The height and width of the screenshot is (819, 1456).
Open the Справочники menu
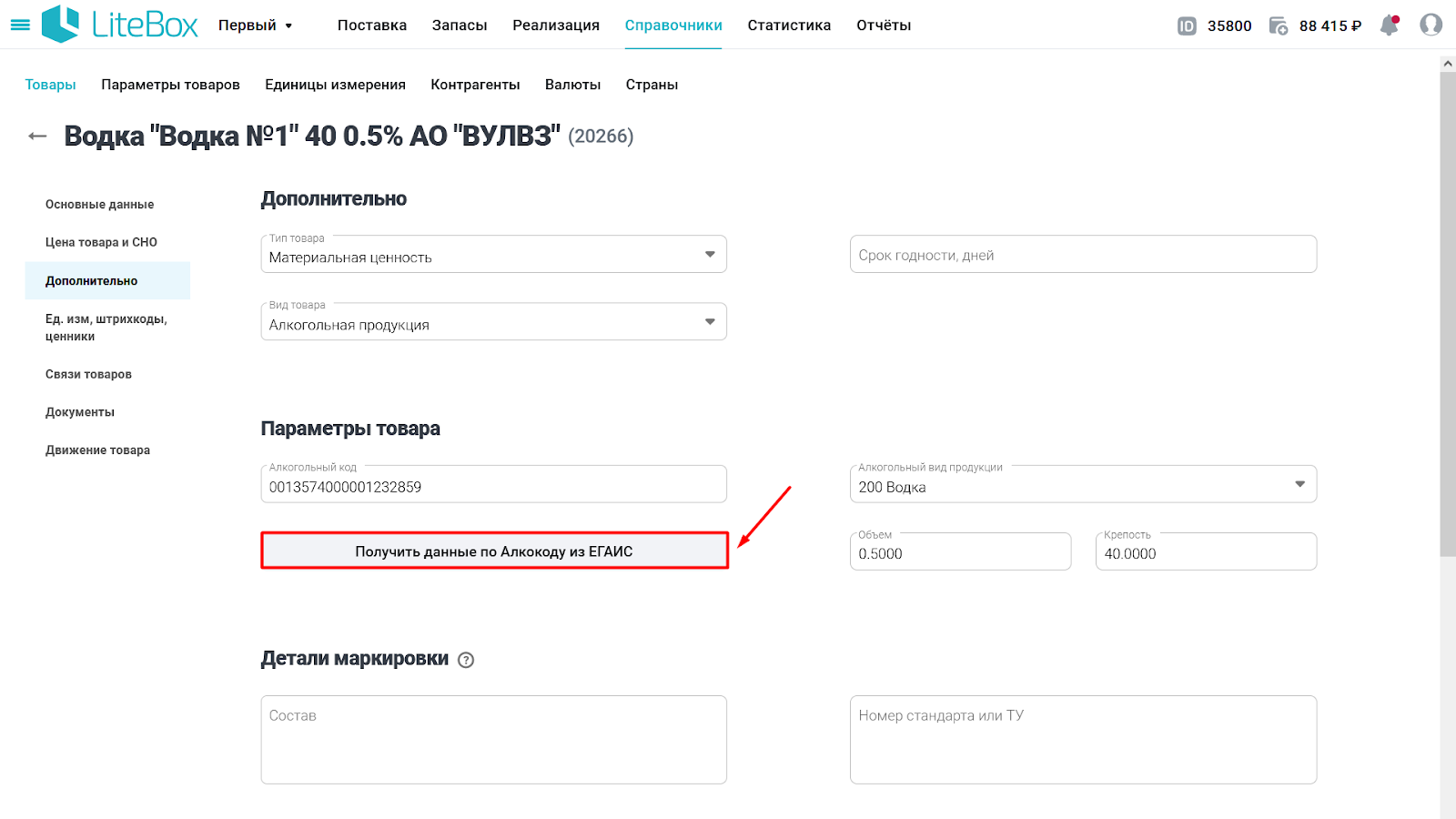[673, 25]
